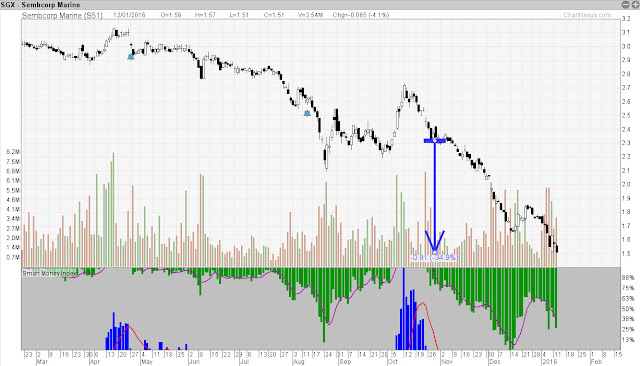Click the 8.2M volume axis label
This screenshot has height=366, width=640.
13,152
